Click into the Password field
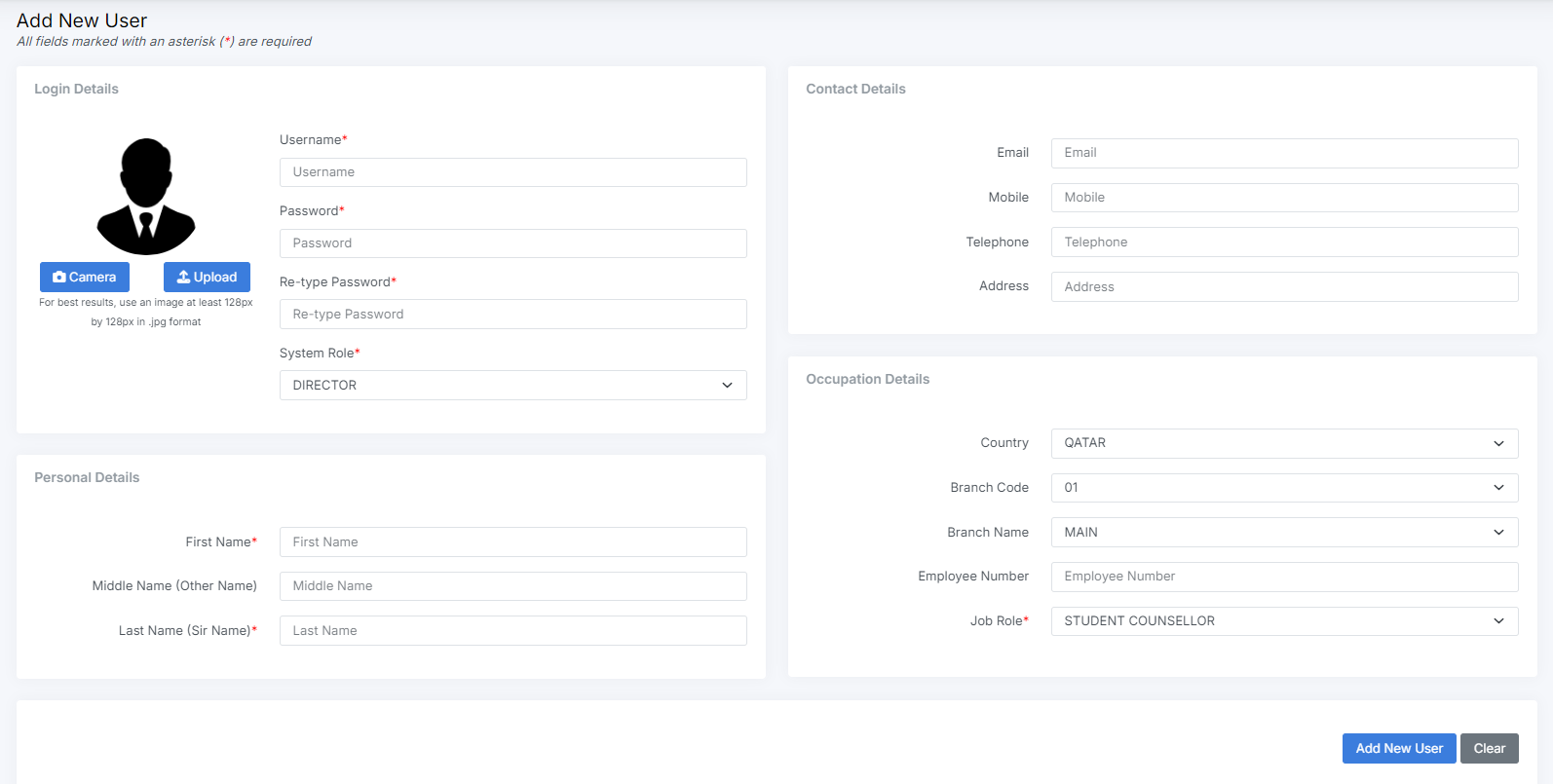Viewport: 1553px width, 784px height. (512, 243)
